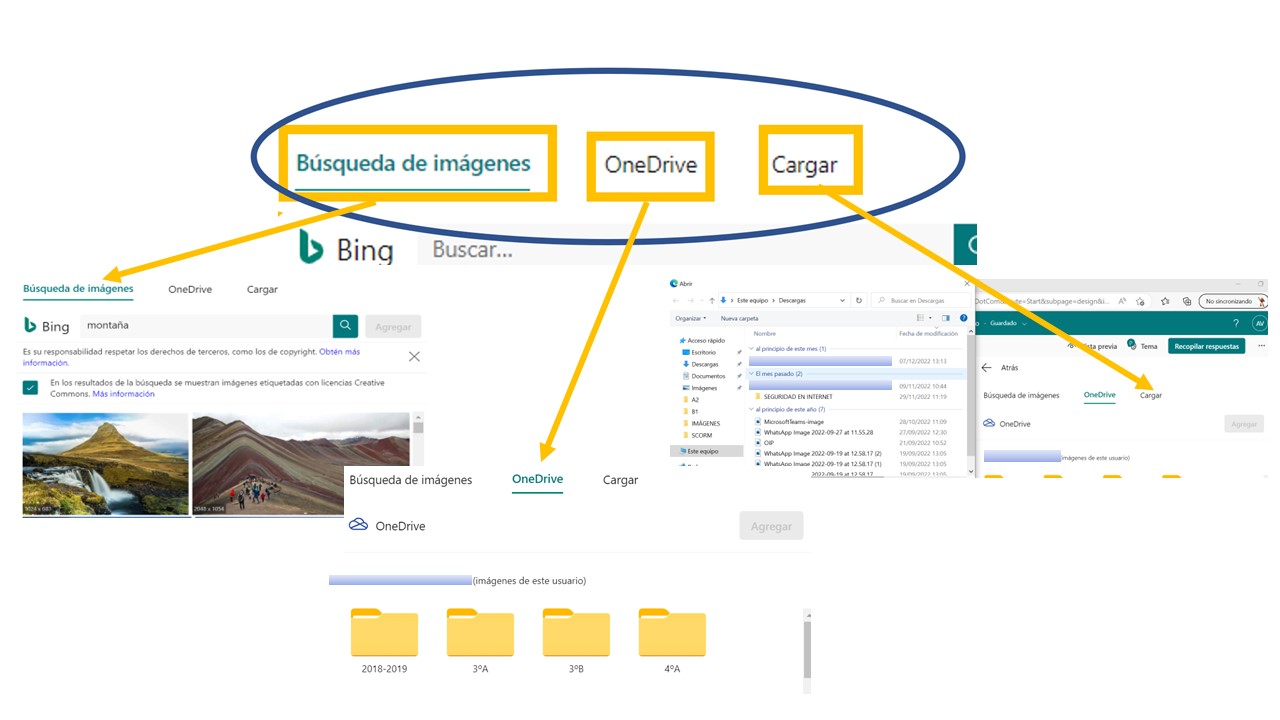The image size is (1280, 720).
Task: Open the 3ºB OneDrive folder
Action: (x=576, y=640)
